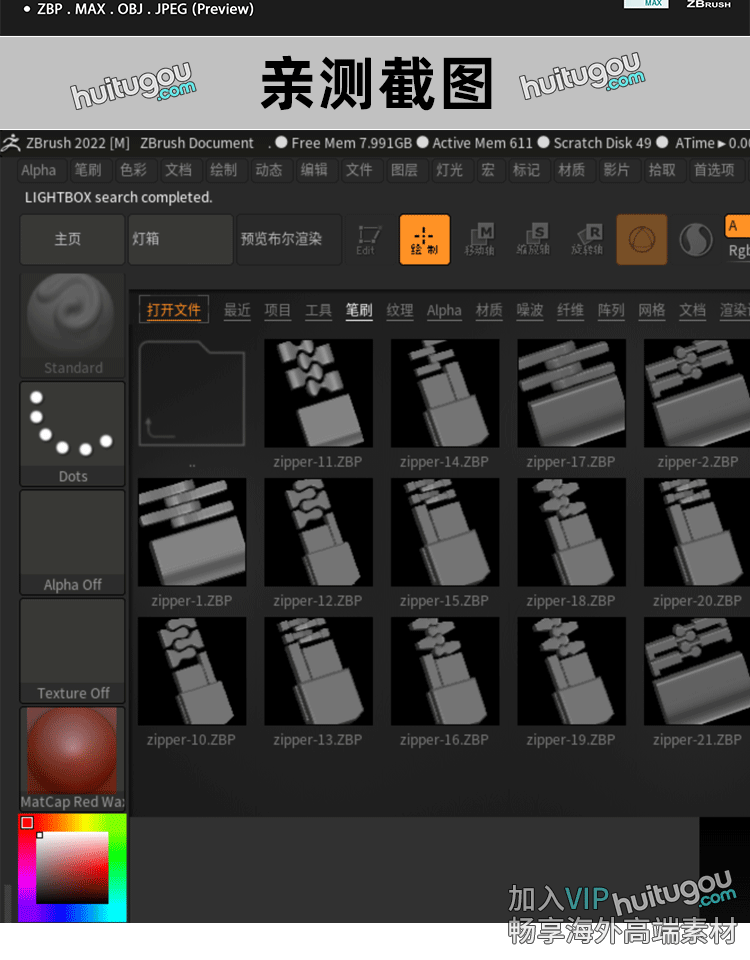Image resolution: width=750 pixels, height=960 pixels.
Task: Toggle the orange A button
Action: (x=737, y=226)
